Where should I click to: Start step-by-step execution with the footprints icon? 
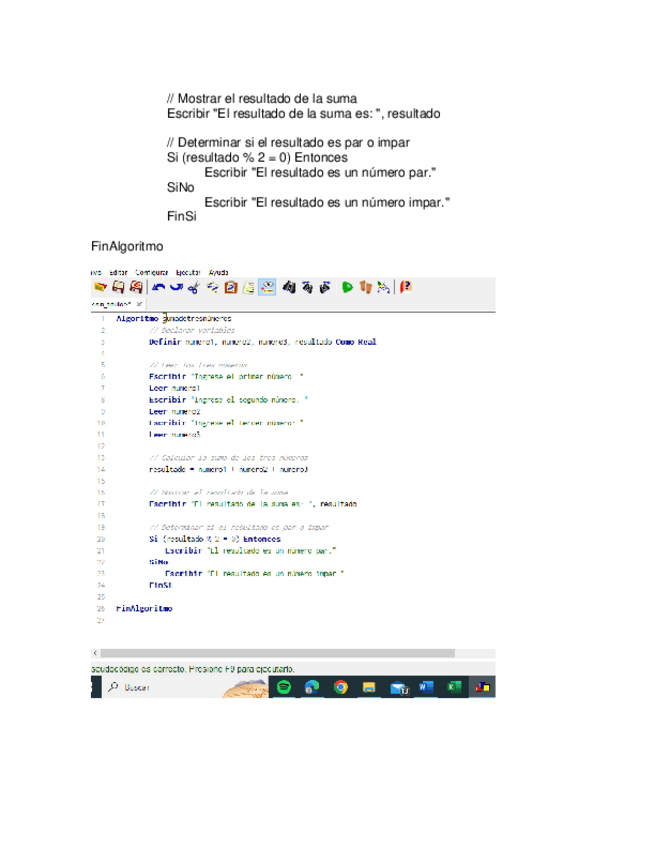pos(366,287)
